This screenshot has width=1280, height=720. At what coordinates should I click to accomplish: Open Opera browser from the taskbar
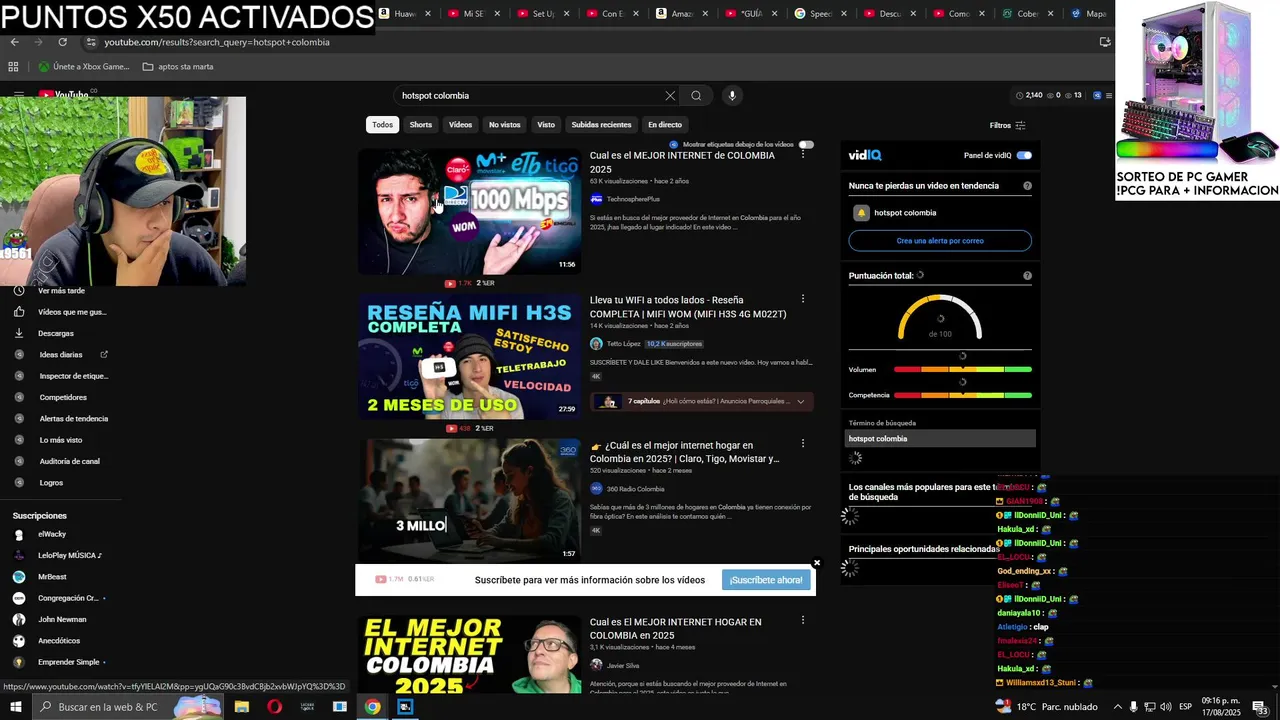pos(275,707)
